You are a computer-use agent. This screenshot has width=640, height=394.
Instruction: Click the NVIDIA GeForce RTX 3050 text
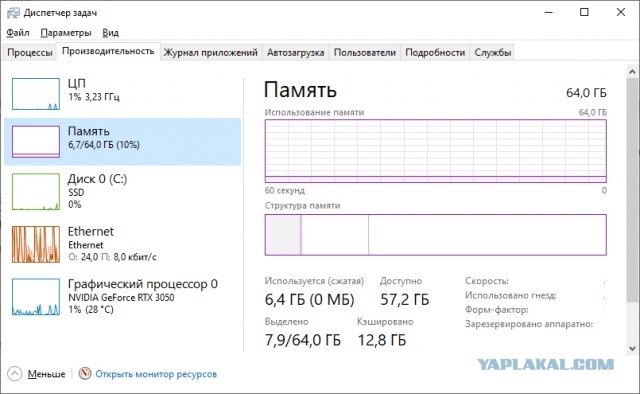tap(121, 297)
